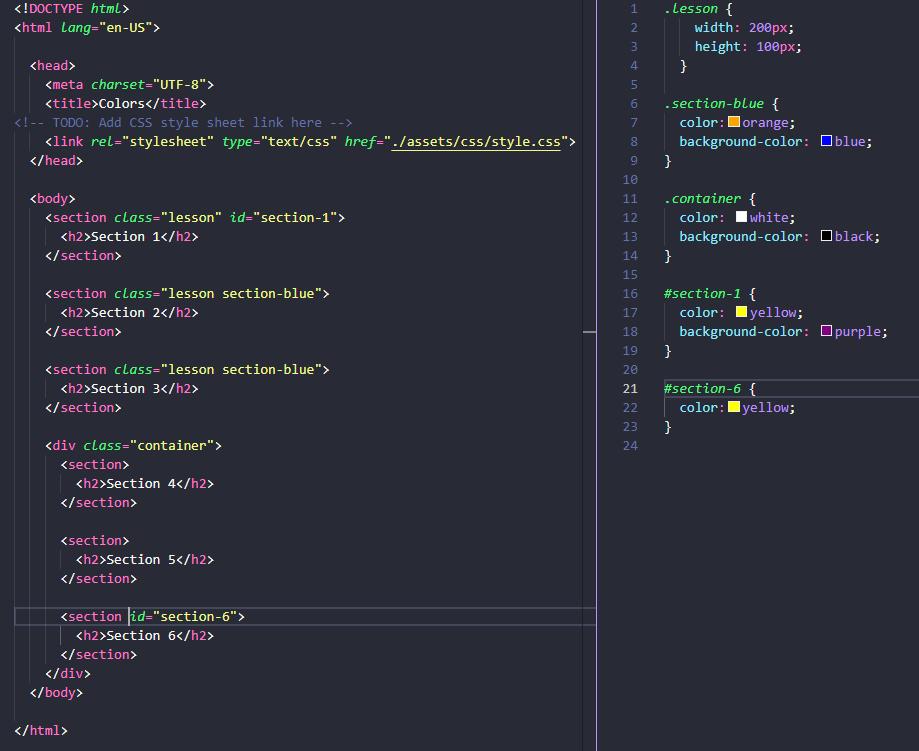Click the Section 3 heading text

(125, 389)
